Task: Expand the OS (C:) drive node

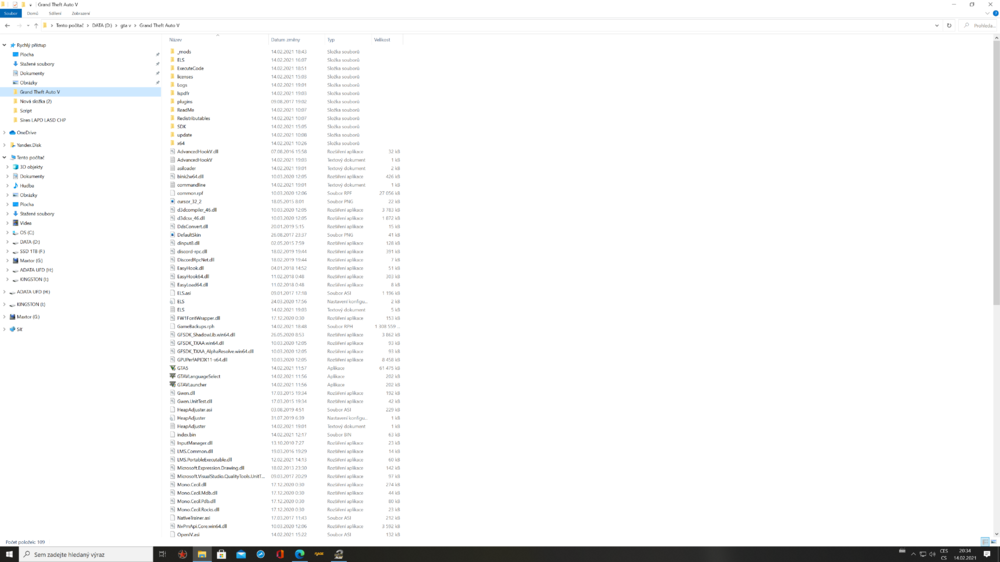Action: [8, 233]
